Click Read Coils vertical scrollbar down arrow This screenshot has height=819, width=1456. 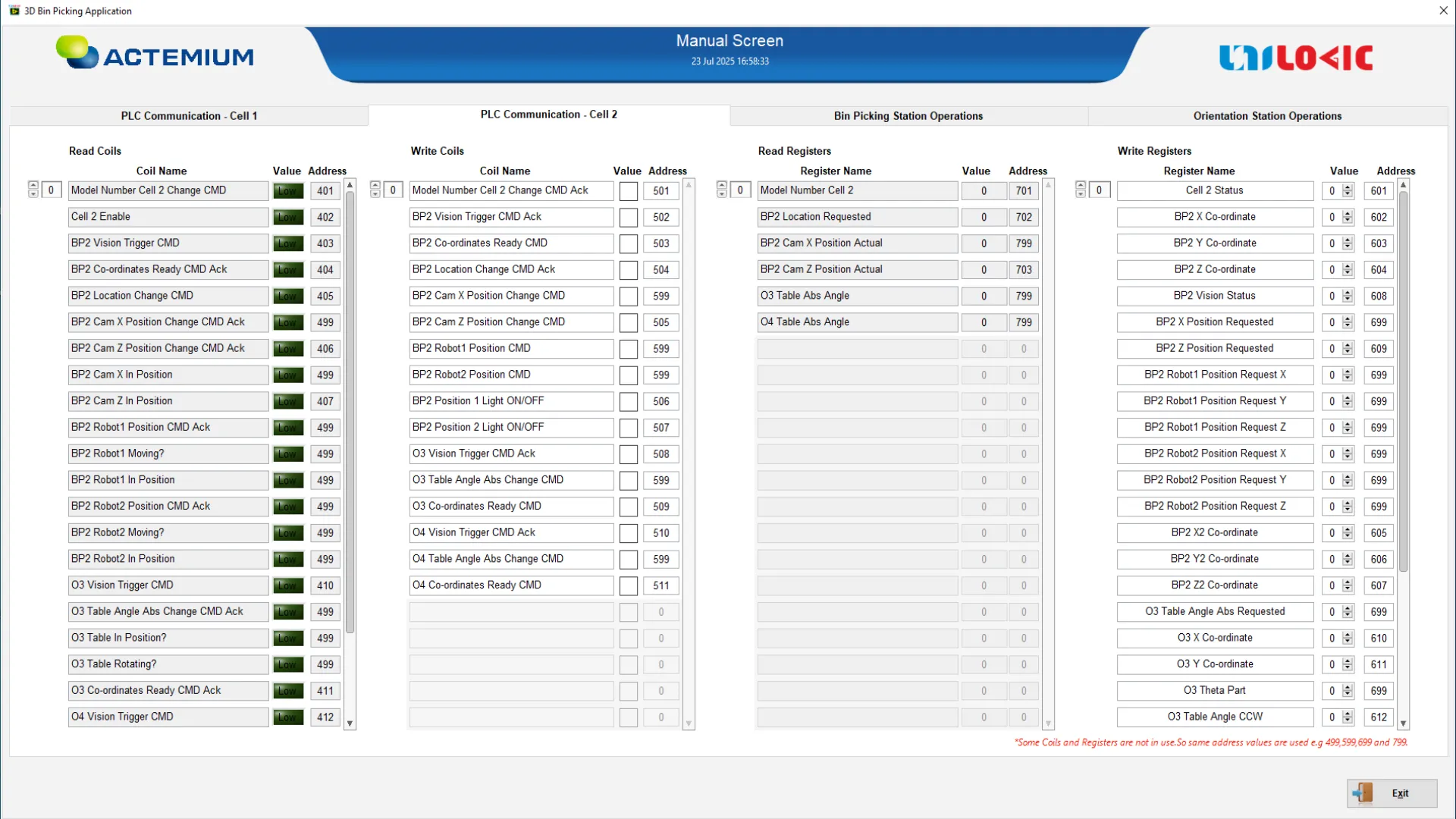tap(350, 724)
